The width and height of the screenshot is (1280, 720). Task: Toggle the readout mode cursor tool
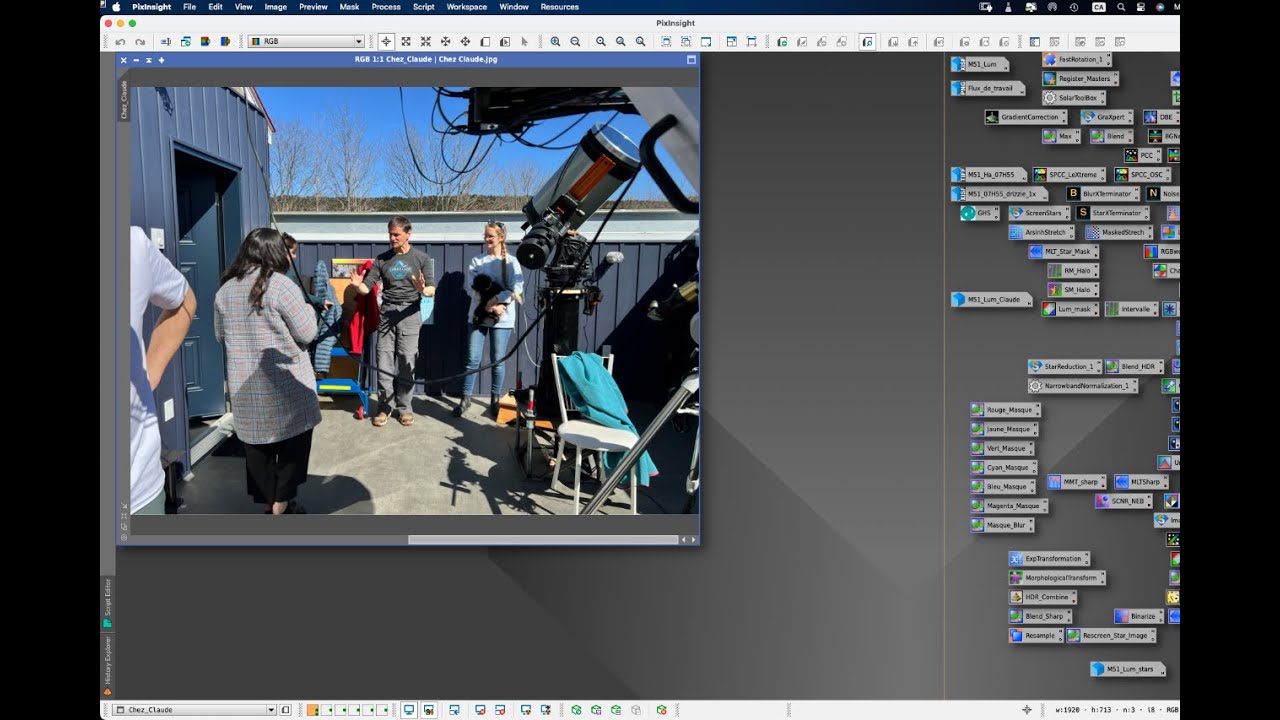coord(386,42)
